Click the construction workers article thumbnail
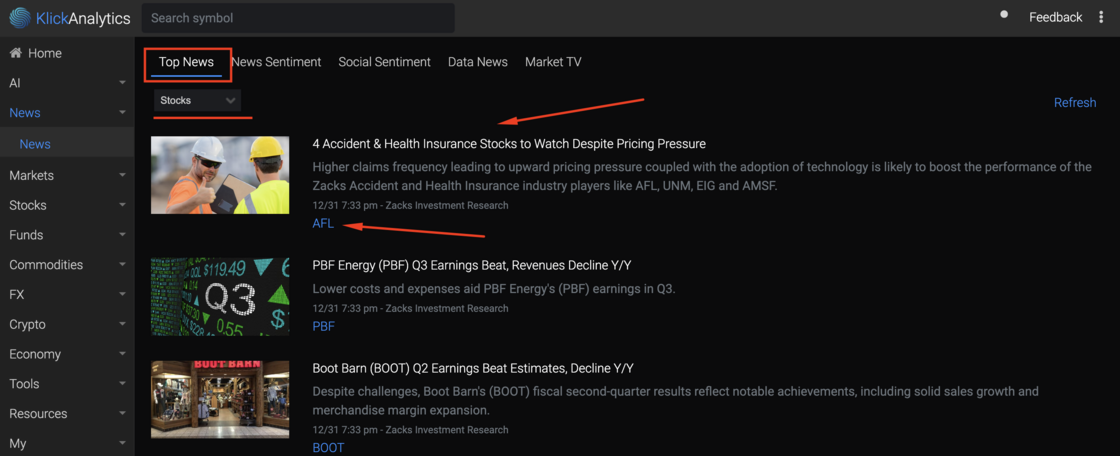 (x=220, y=175)
